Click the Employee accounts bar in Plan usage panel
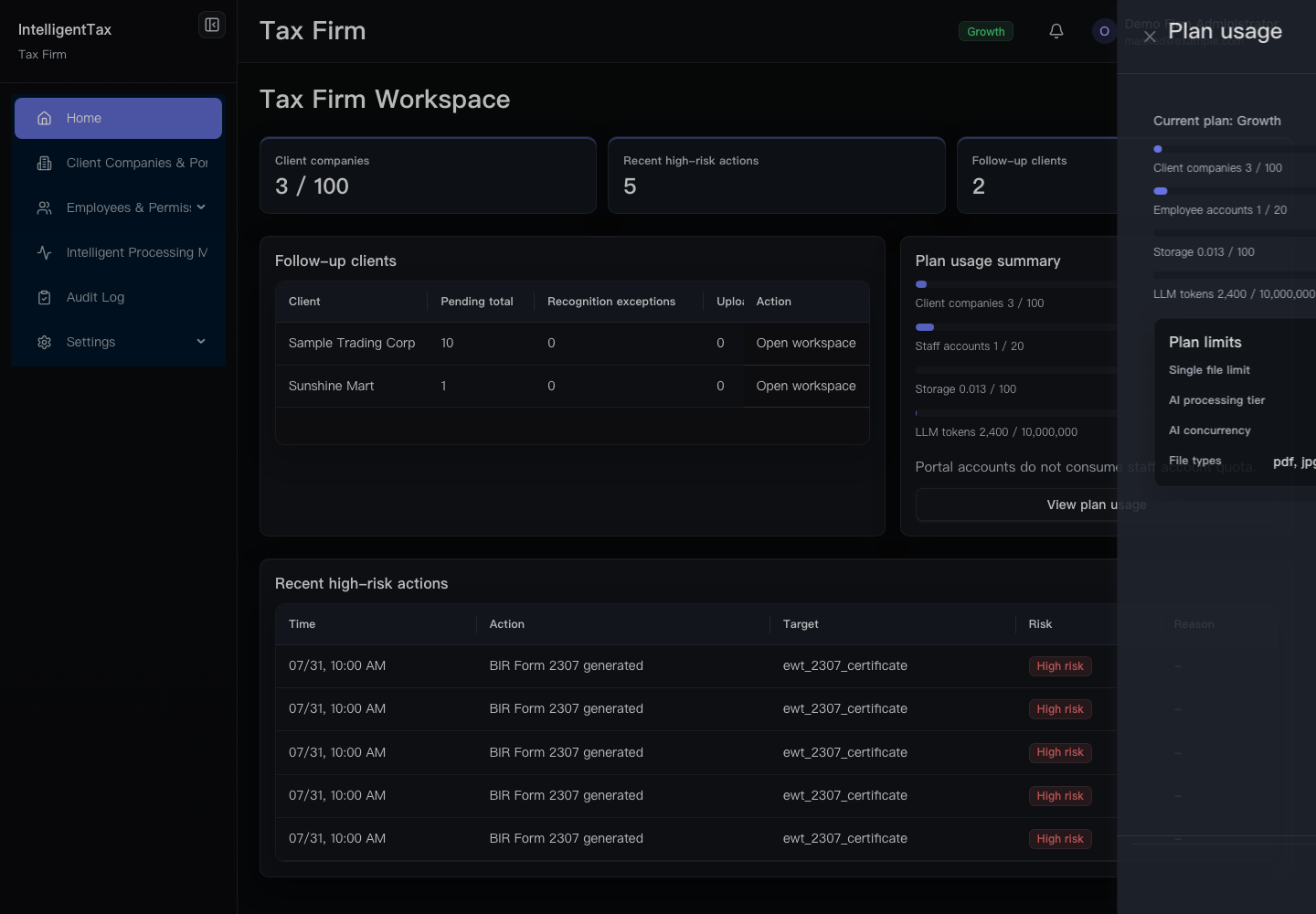Image resolution: width=1316 pixels, height=914 pixels. tap(1235, 191)
